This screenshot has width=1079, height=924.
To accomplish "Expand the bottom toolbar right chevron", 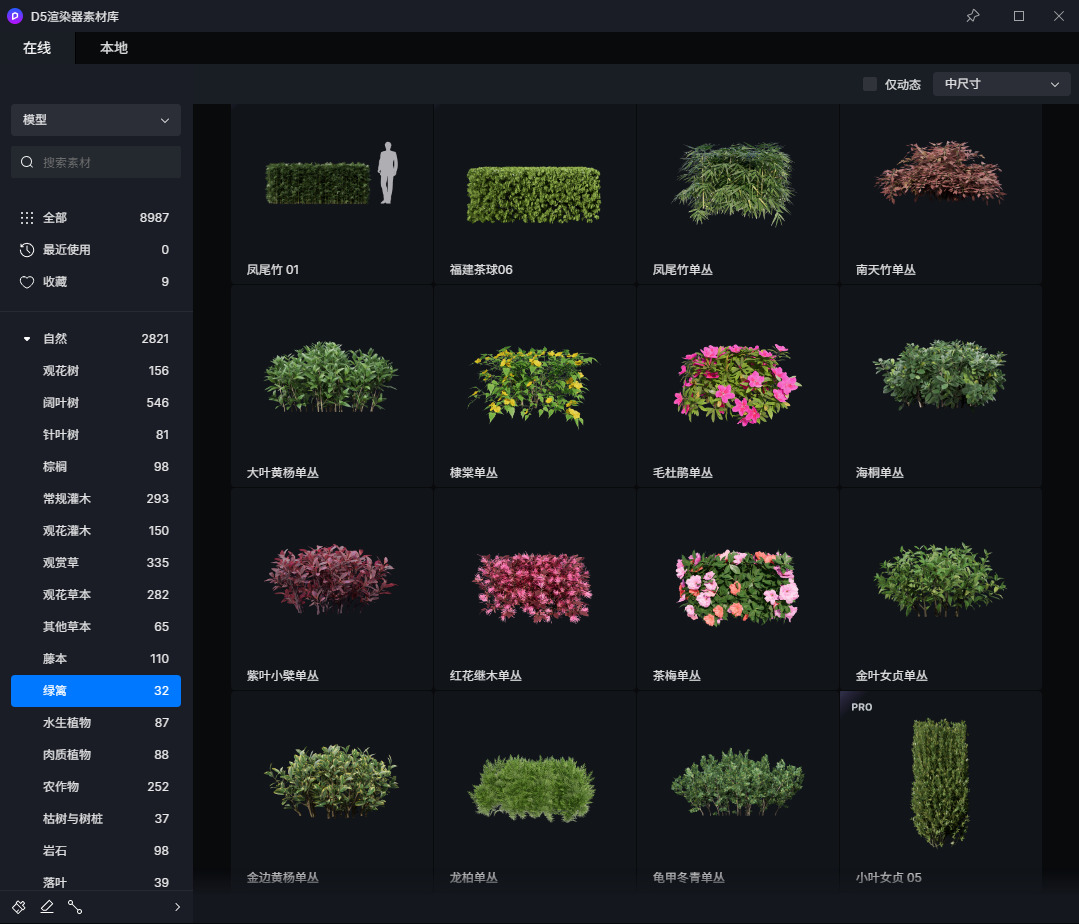I will [177, 907].
